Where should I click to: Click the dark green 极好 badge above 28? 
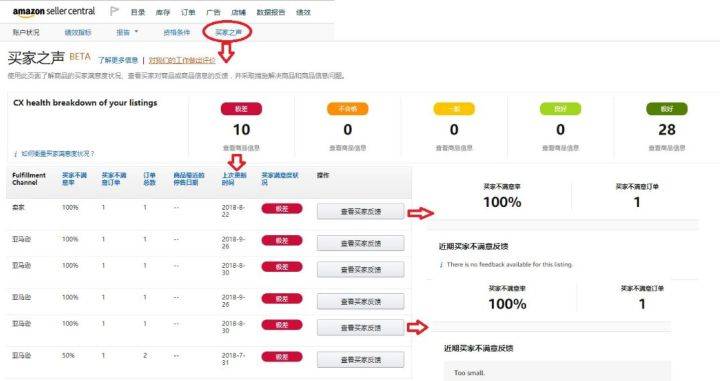click(x=667, y=109)
